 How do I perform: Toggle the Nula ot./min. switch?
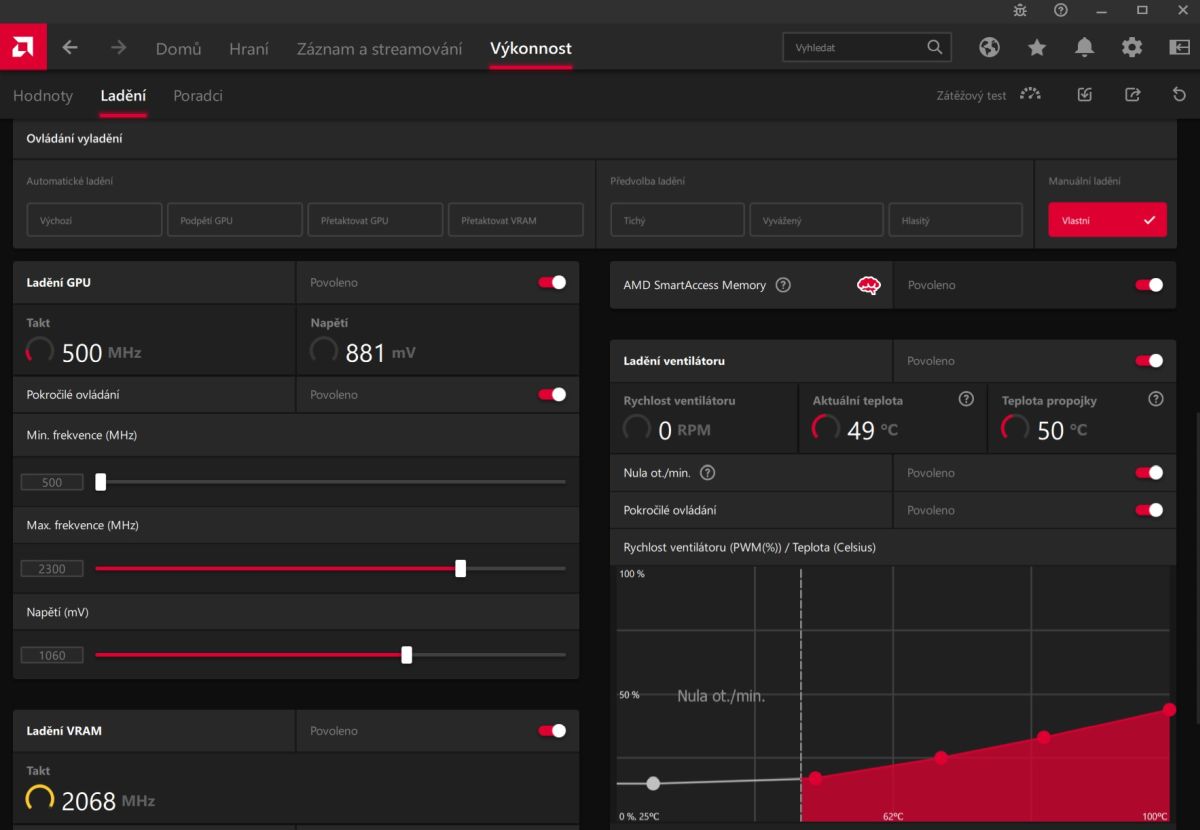click(1149, 473)
